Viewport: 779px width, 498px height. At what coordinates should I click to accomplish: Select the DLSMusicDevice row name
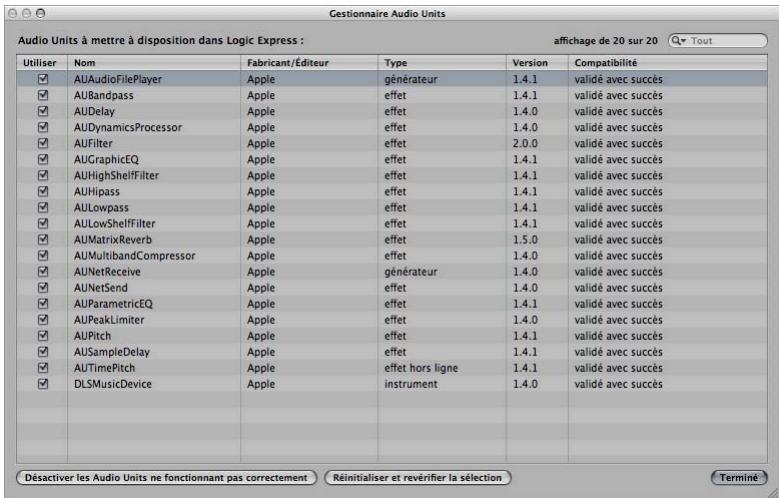pos(113,384)
